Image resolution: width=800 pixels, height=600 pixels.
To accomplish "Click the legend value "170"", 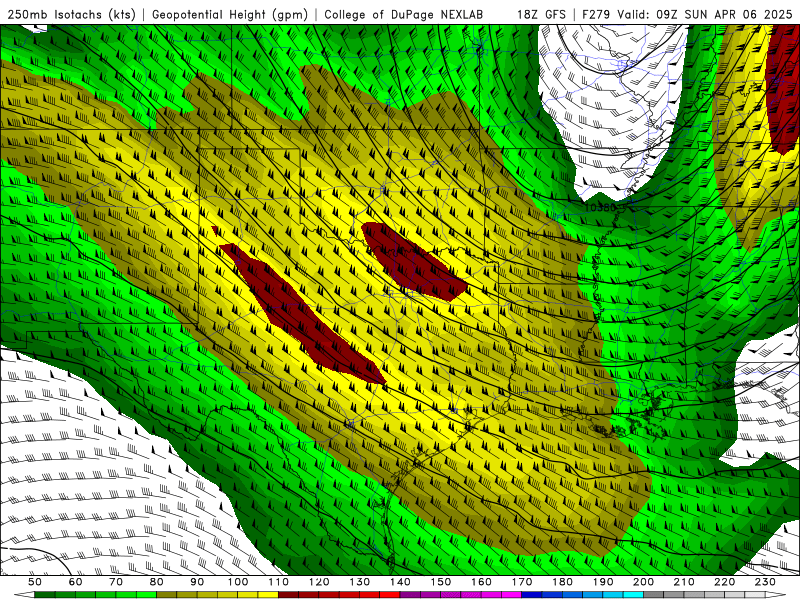I will coord(522,582).
